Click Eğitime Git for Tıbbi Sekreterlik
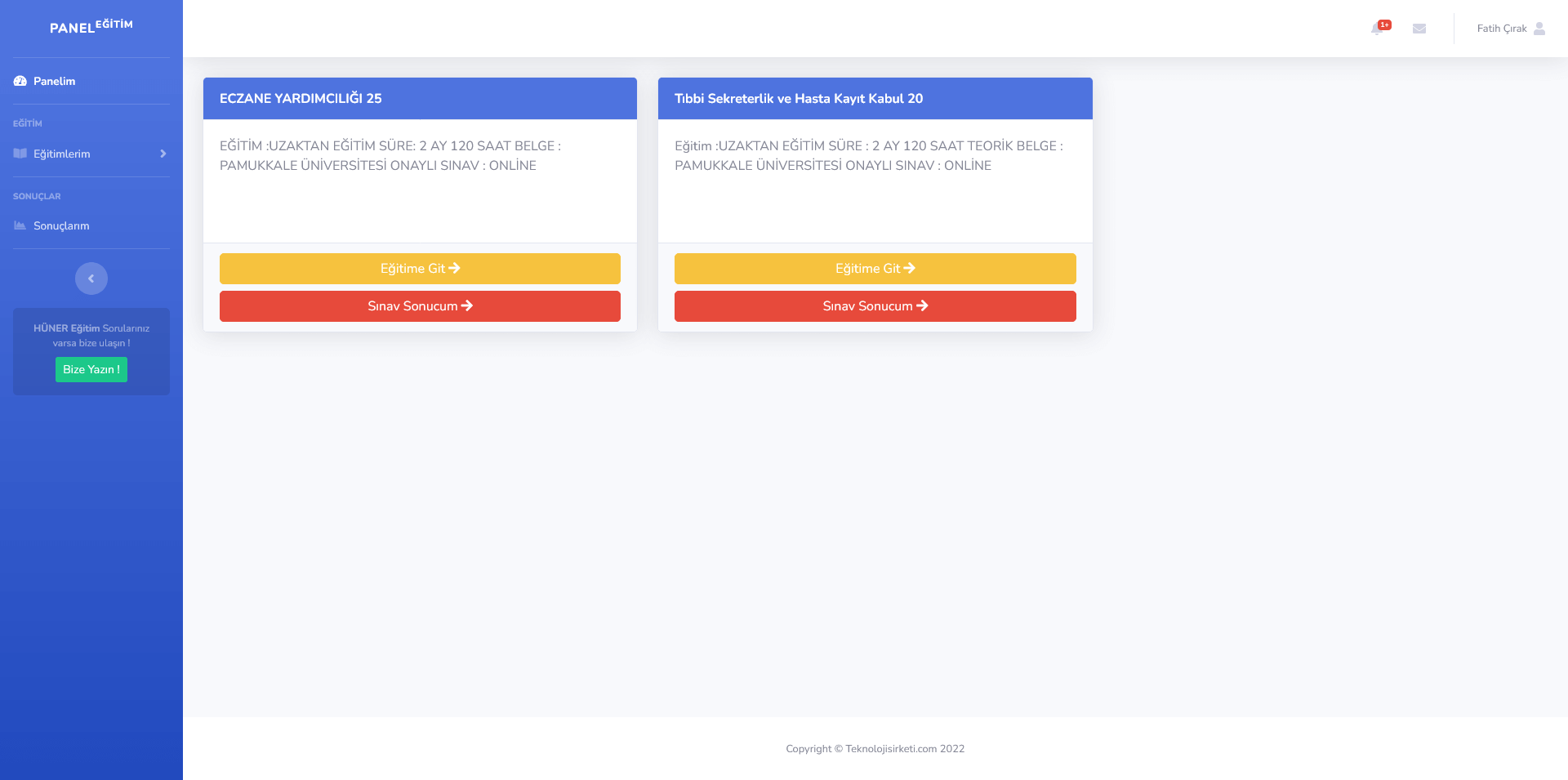The height and width of the screenshot is (780, 1568). coord(875,269)
